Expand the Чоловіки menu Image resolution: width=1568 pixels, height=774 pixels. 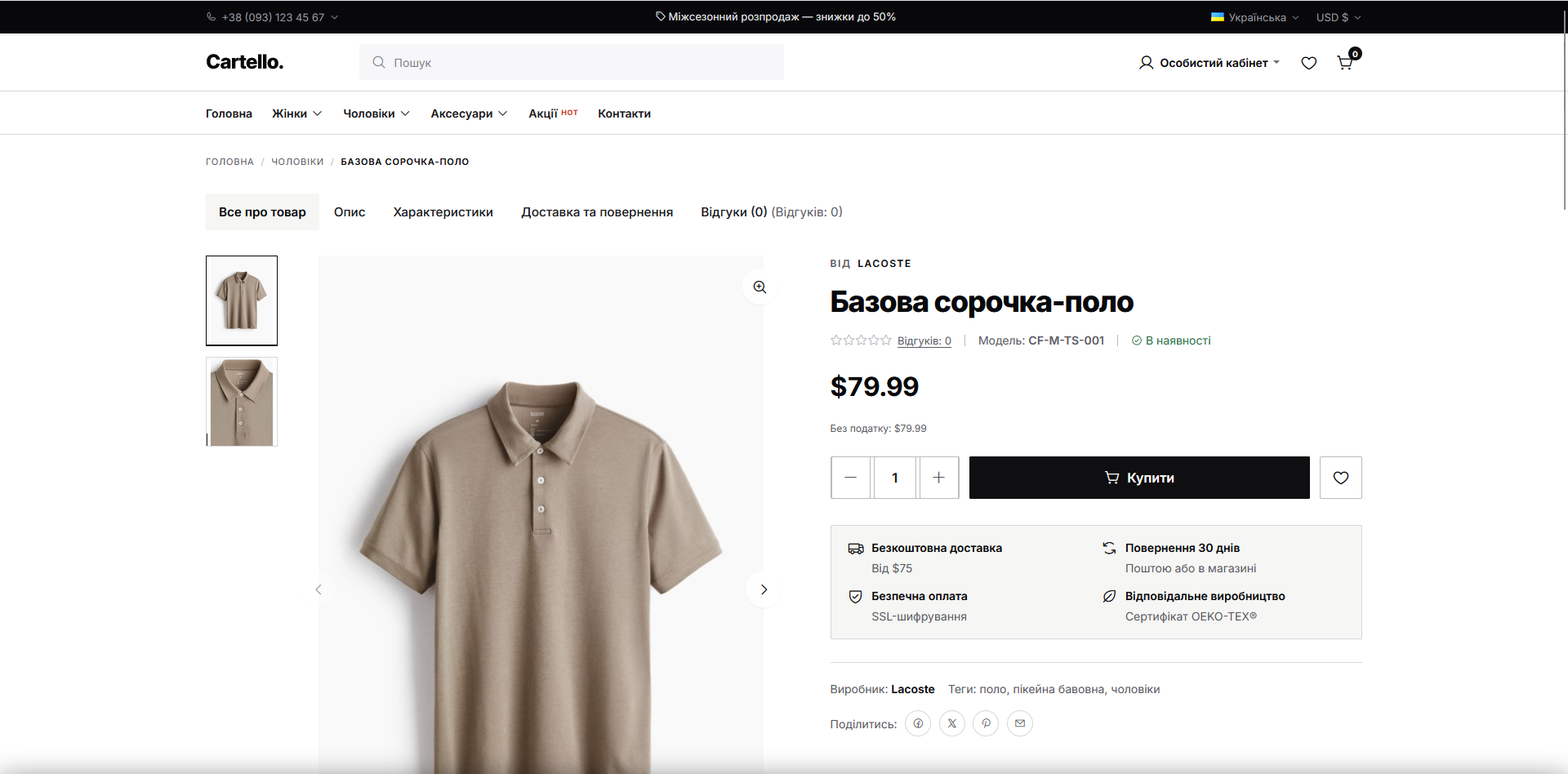pyautogui.click(x=376, y=113)
